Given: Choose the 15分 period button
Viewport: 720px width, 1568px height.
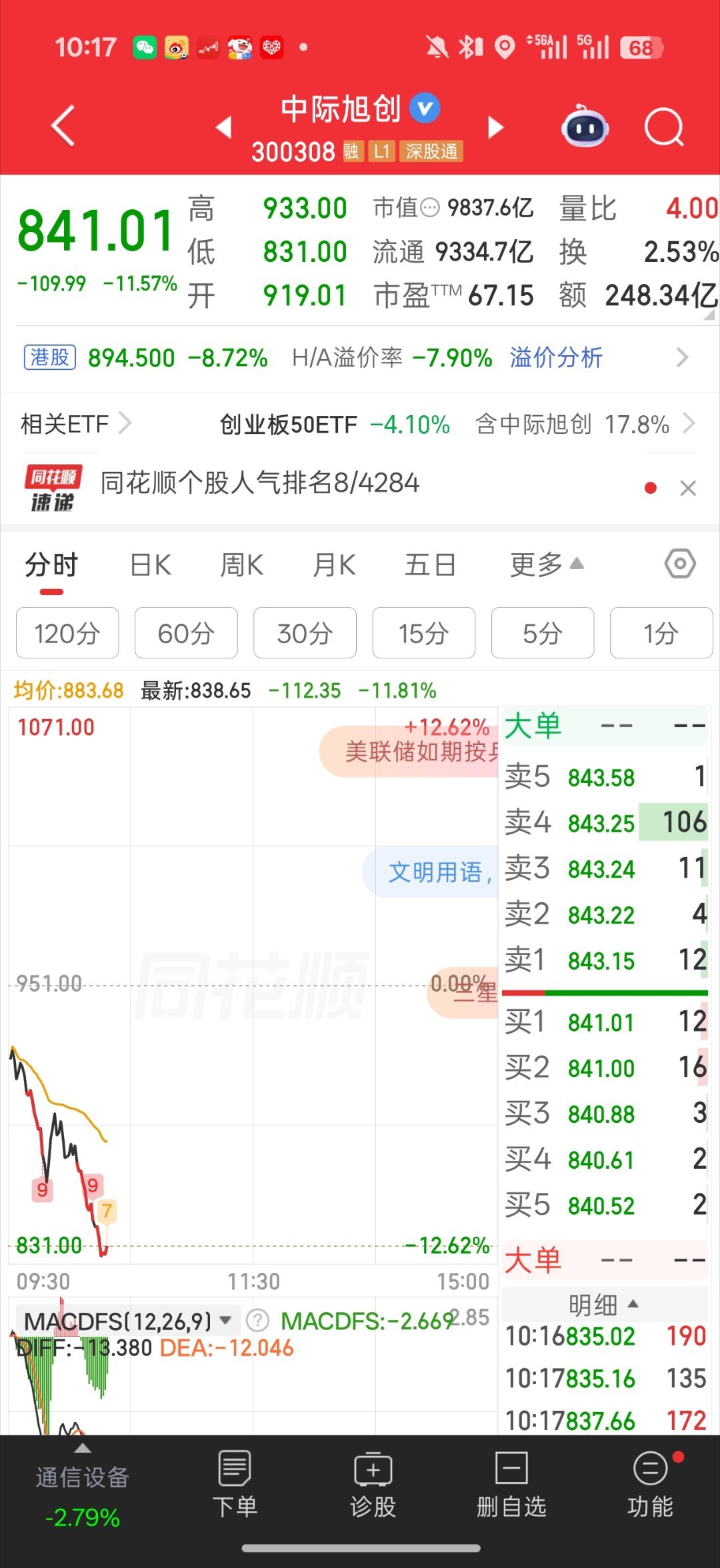Looking at the screenshot, I should 423,632.
